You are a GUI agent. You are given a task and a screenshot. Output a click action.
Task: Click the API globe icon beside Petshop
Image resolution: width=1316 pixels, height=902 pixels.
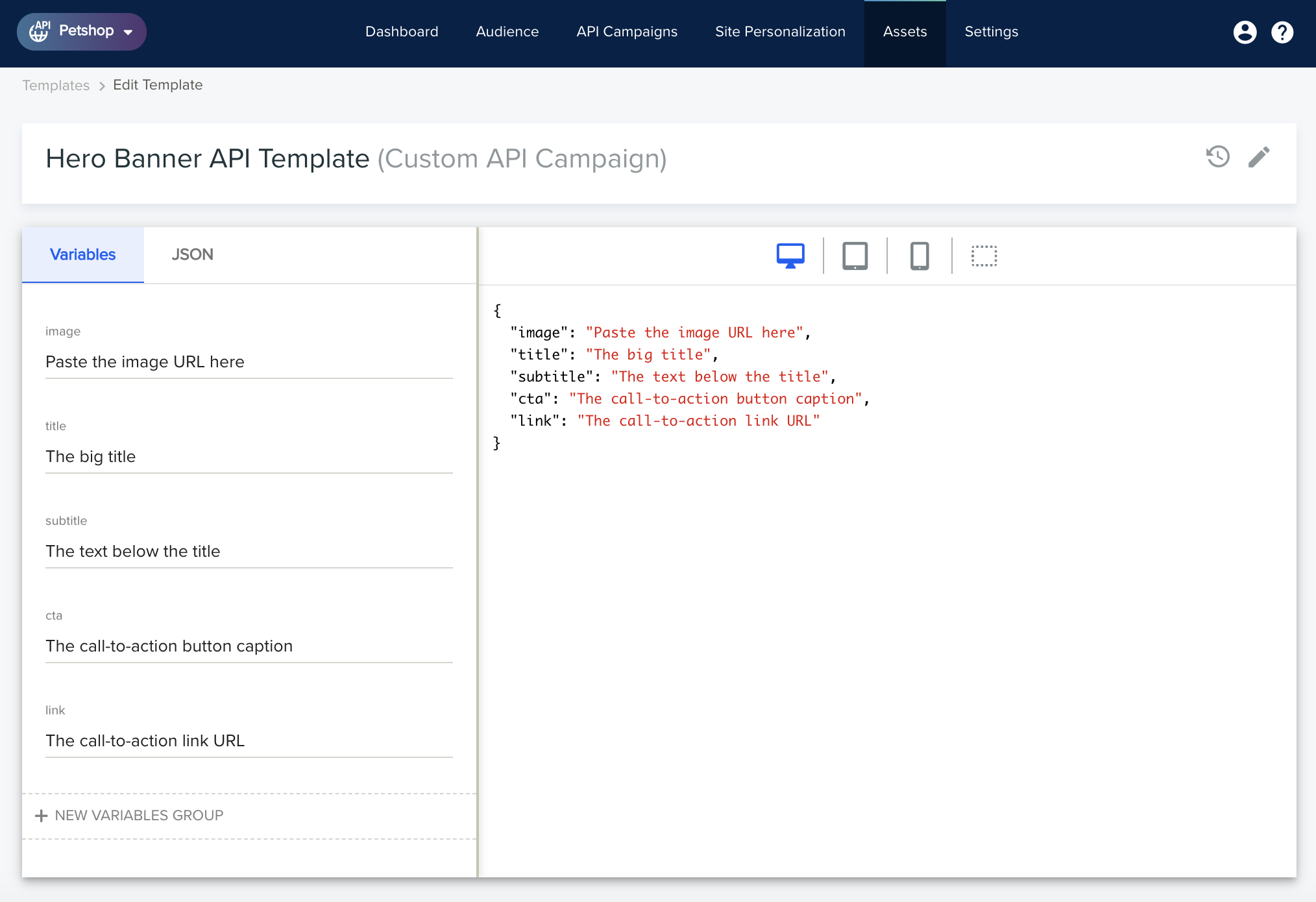coord(40,31)
